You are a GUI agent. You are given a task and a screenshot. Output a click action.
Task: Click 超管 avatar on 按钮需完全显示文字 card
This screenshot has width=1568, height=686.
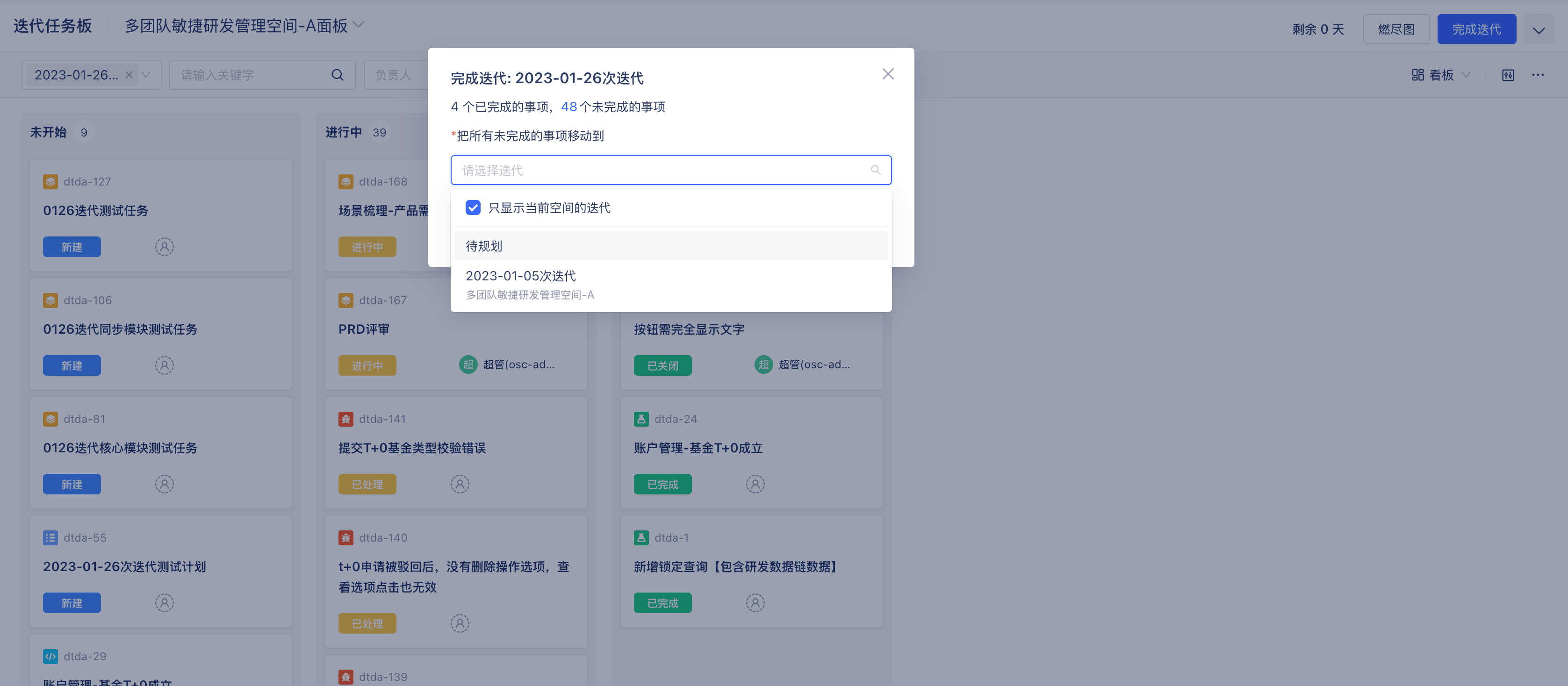point(763,364)
